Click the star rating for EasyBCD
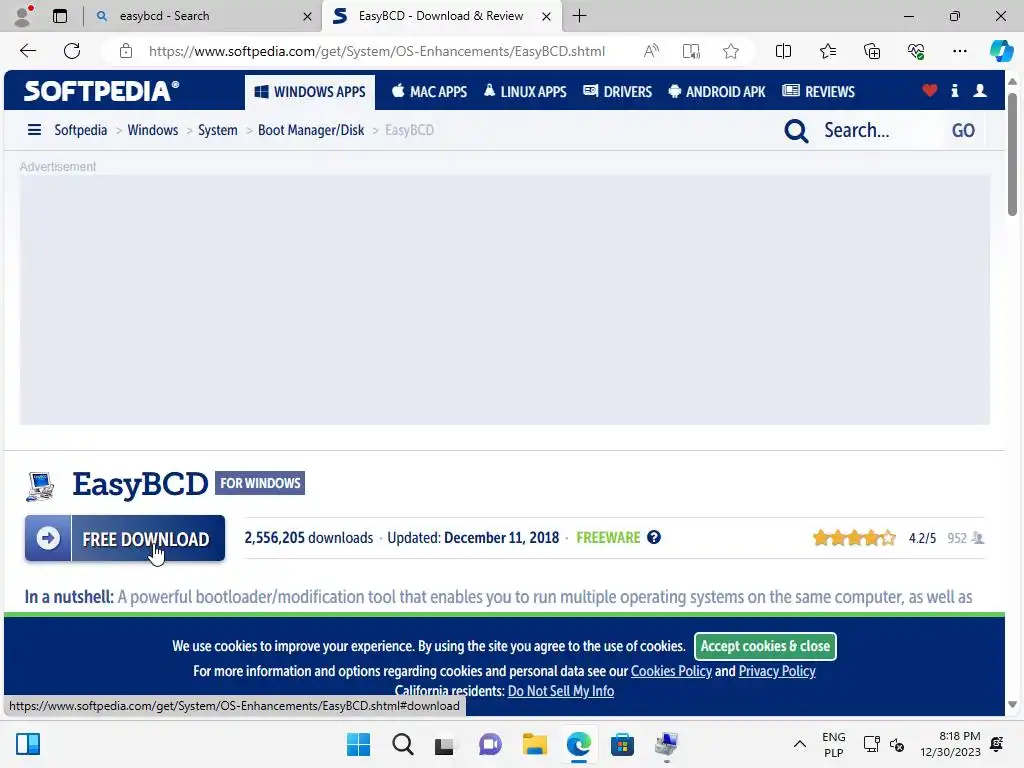This screenshot has width=1024, height=768. pos(854,538)
